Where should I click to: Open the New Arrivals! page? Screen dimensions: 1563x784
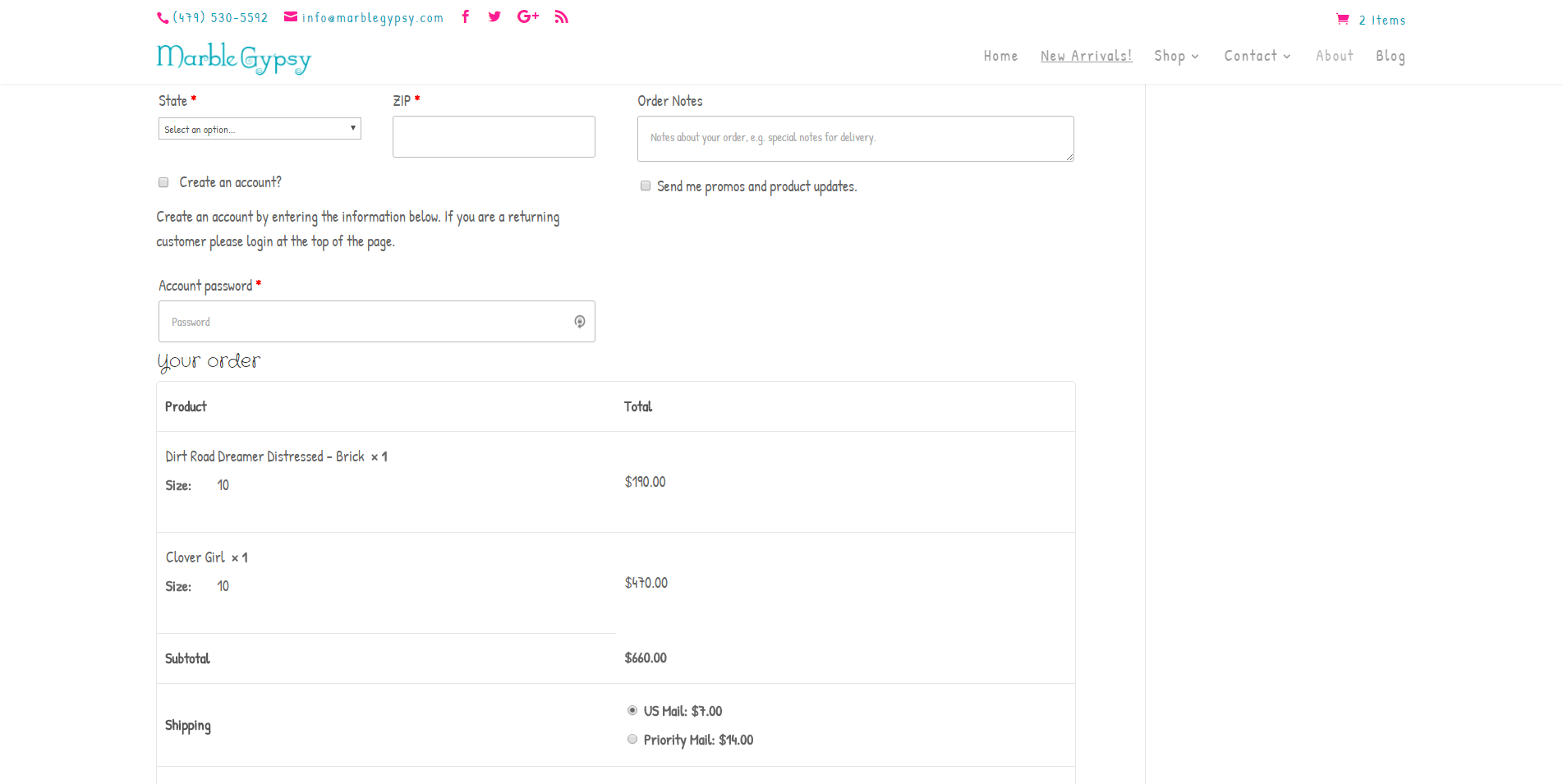tap(1086, 56)
